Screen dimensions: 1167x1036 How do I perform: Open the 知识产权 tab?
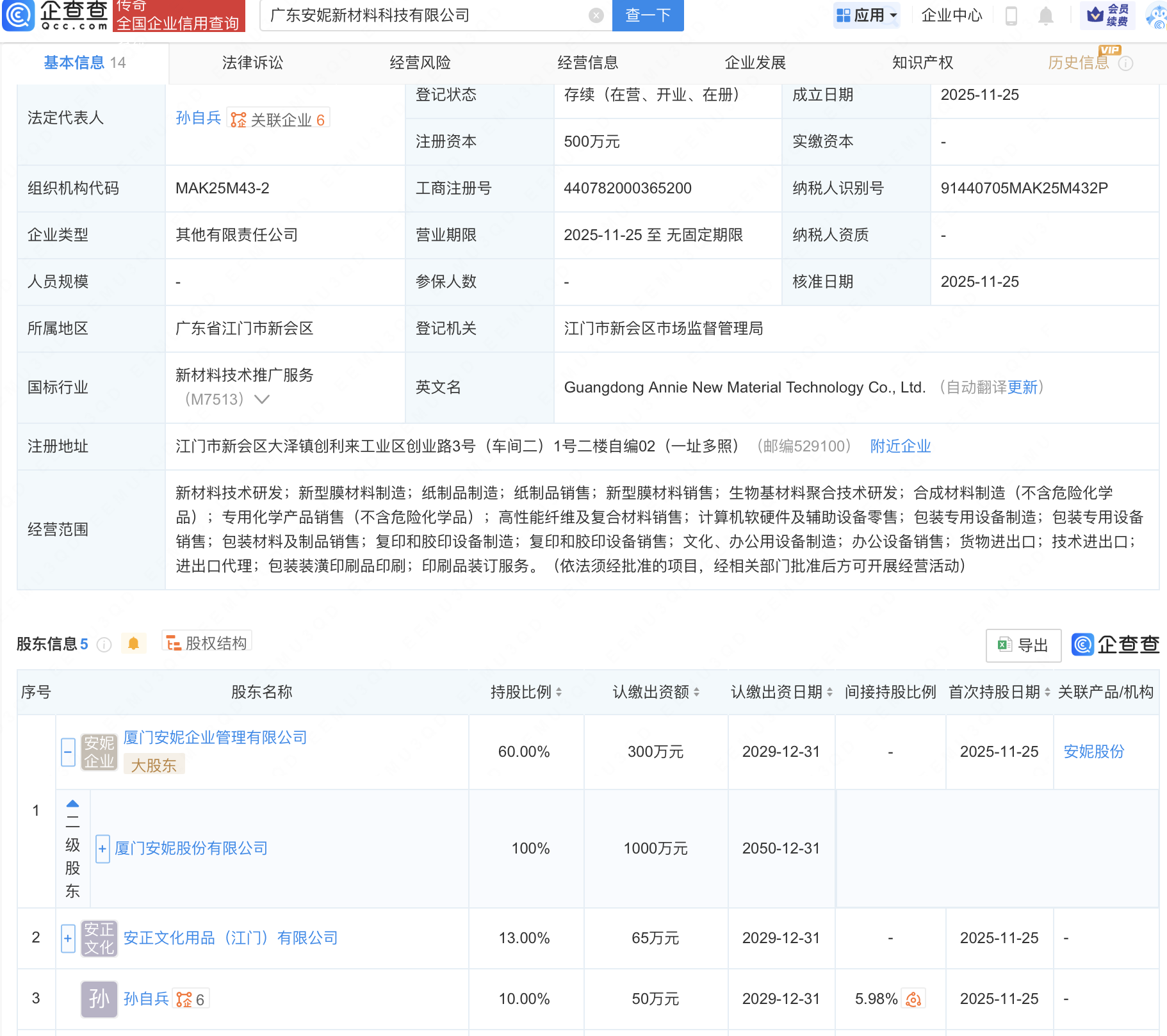pos(922,63)
